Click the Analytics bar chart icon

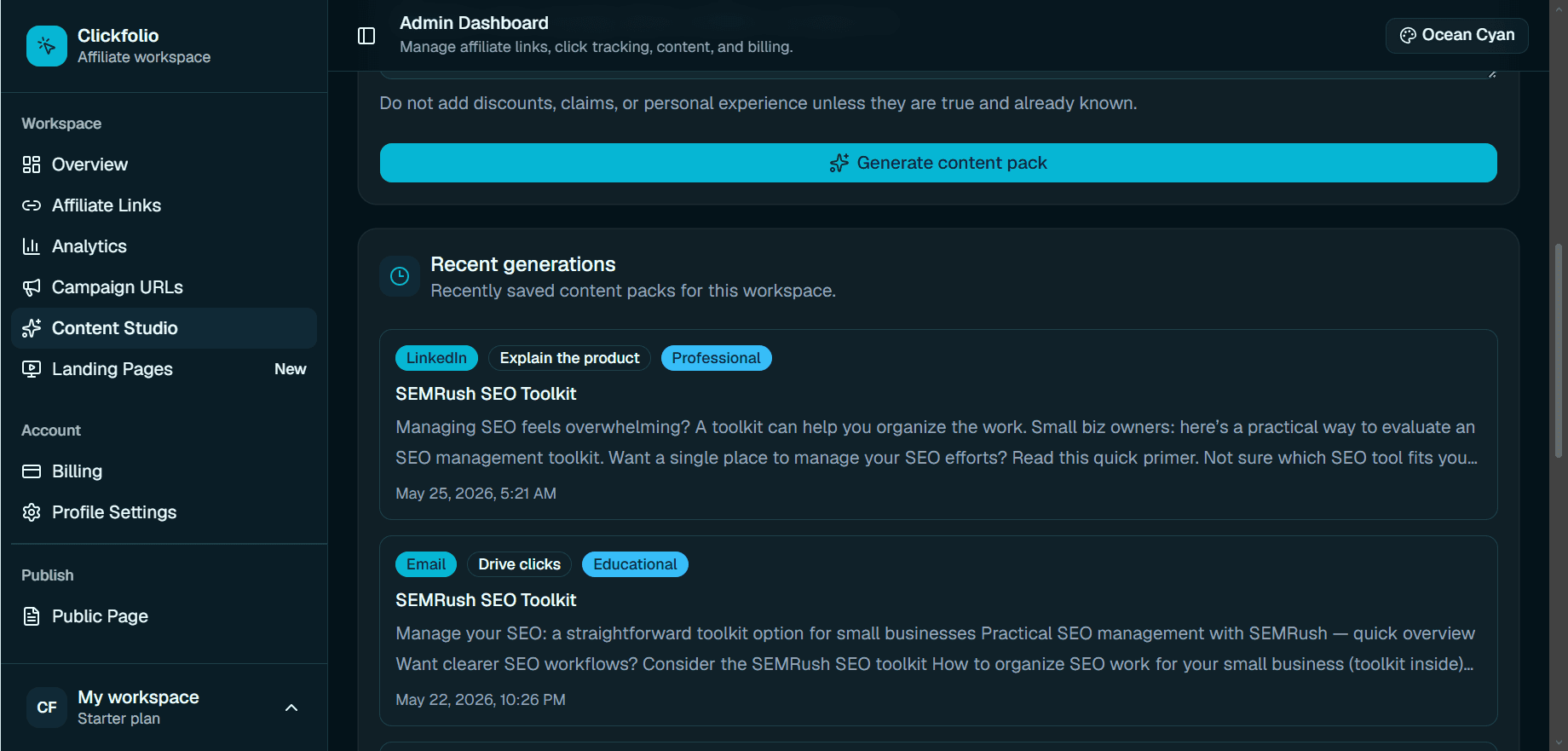point(32,246)
